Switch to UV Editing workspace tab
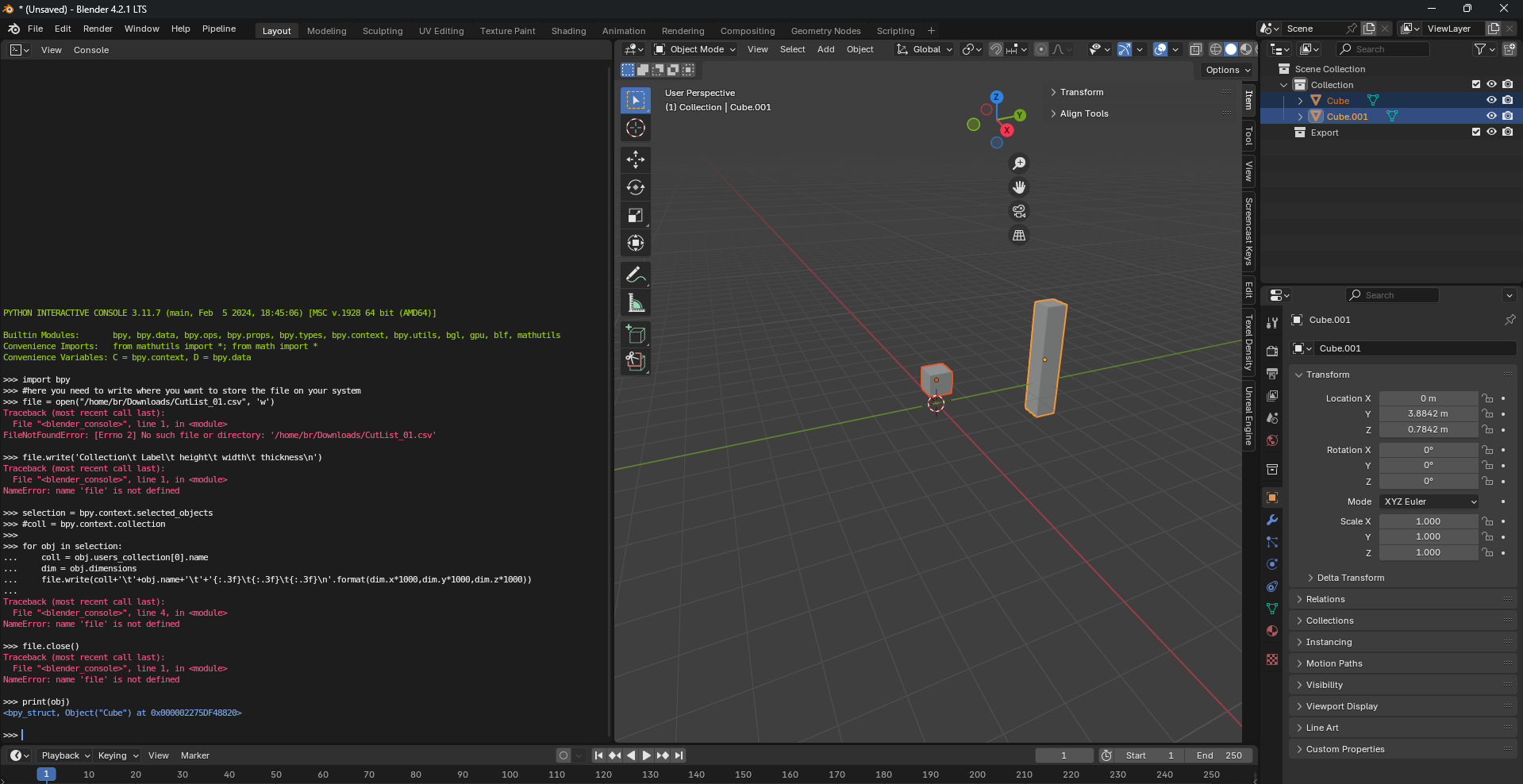 pos(441,31)
